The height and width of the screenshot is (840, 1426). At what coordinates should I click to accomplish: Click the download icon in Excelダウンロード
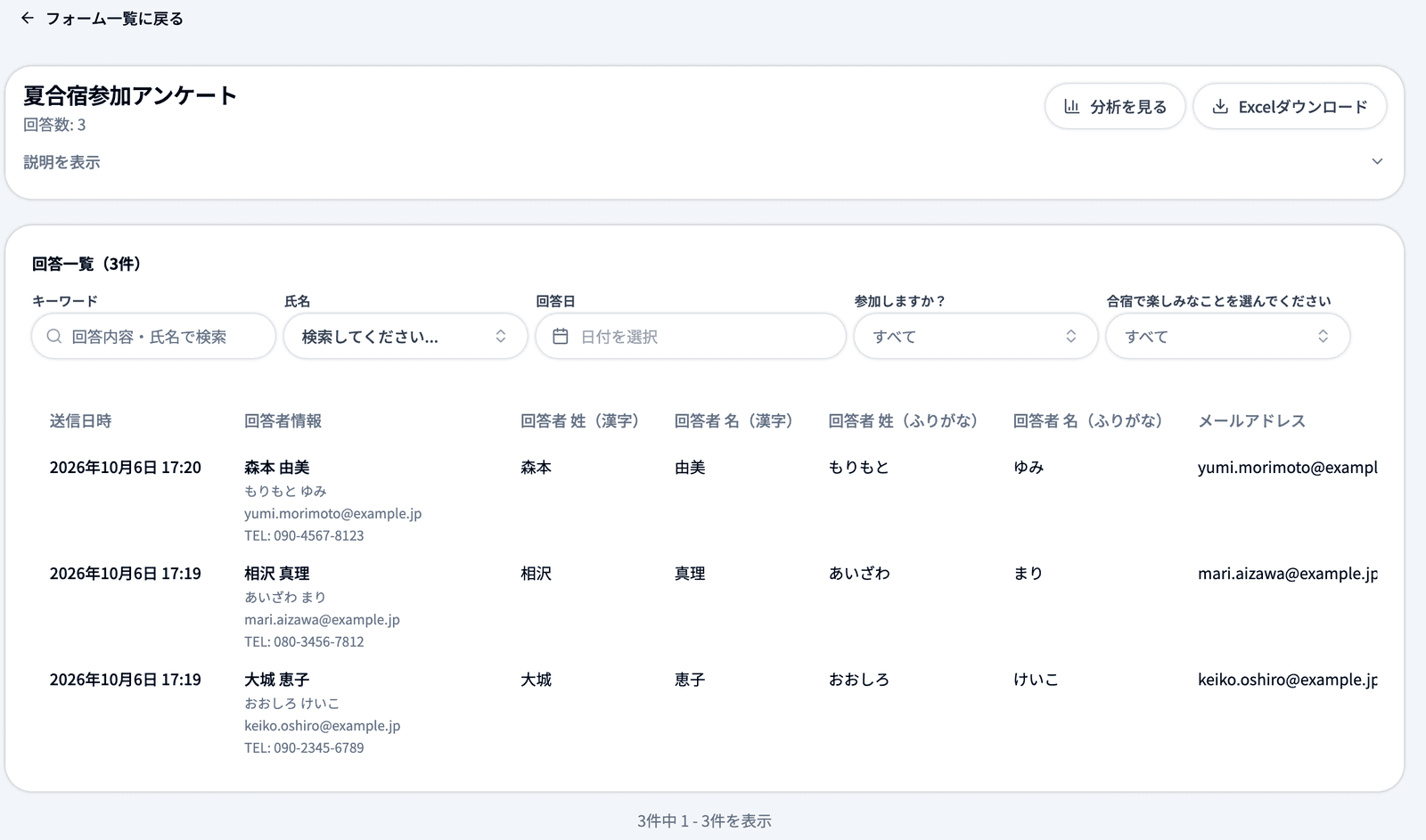click(1220, 107)
